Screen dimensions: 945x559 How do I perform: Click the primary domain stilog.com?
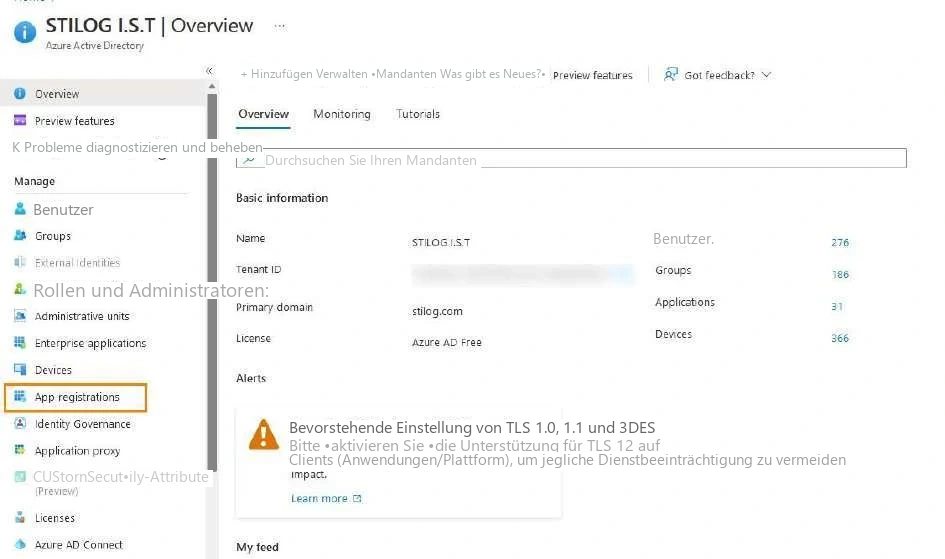pyautogui.click(x=437, y=311)
